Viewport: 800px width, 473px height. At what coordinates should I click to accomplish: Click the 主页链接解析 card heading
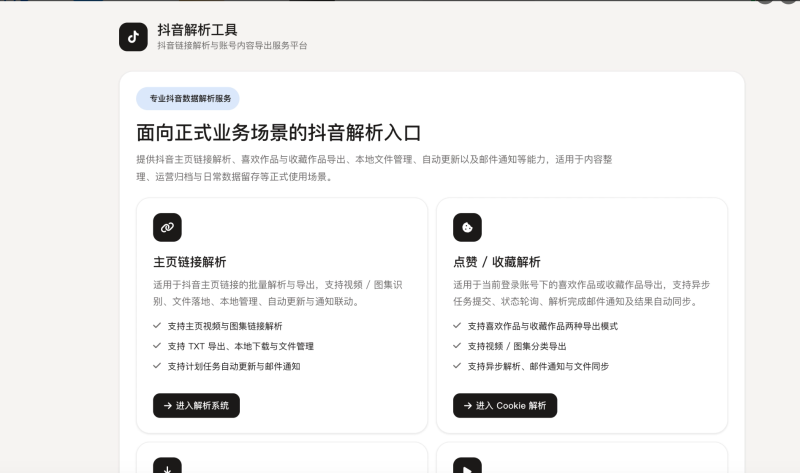point(190,262)
